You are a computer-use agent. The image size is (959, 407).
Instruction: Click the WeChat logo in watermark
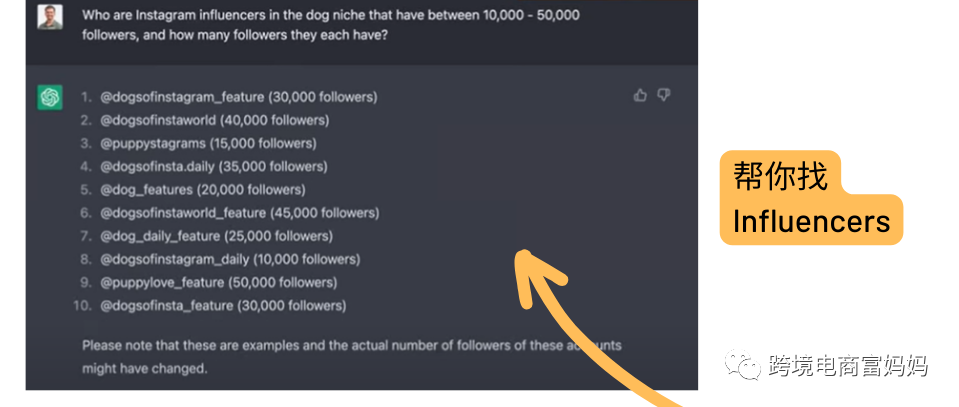tap(741, 366)
